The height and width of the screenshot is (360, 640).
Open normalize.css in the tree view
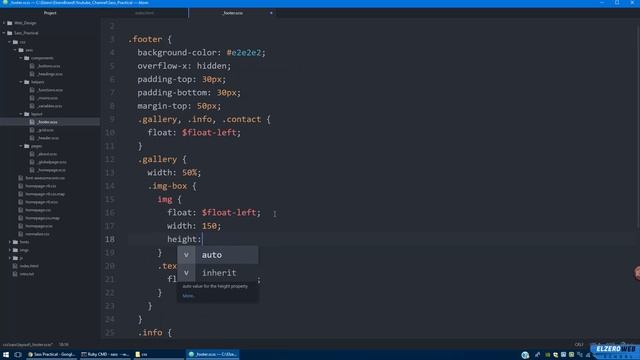[x=37, y=234]
